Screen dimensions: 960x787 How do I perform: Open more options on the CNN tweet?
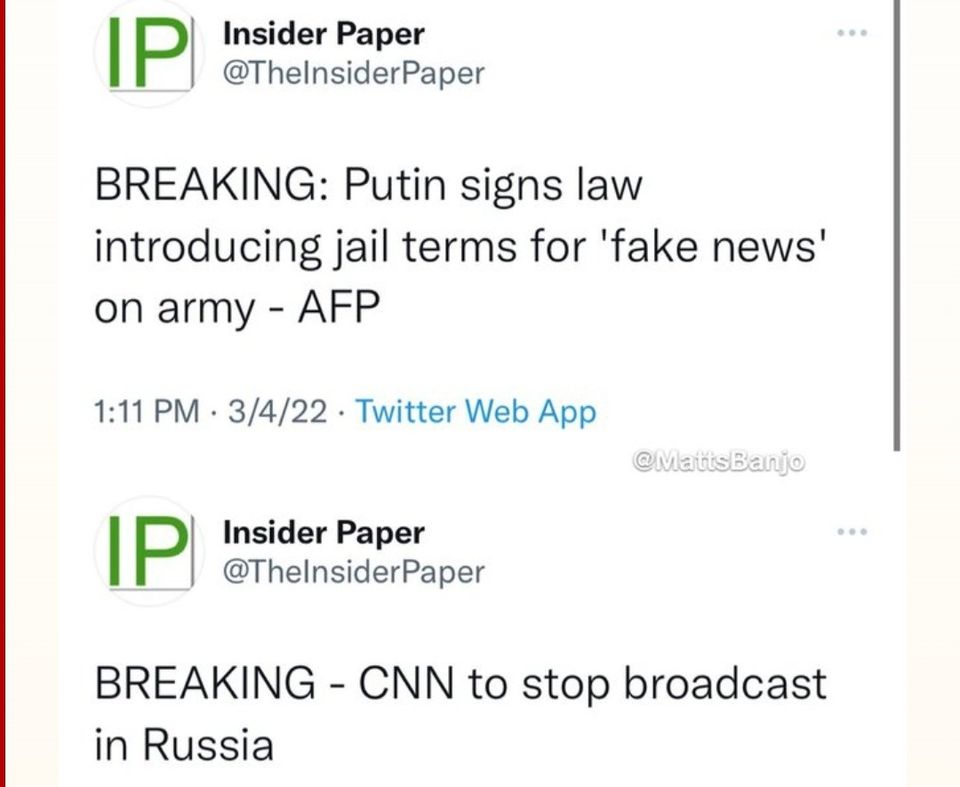pyautogui.click(x=853, y=532)
